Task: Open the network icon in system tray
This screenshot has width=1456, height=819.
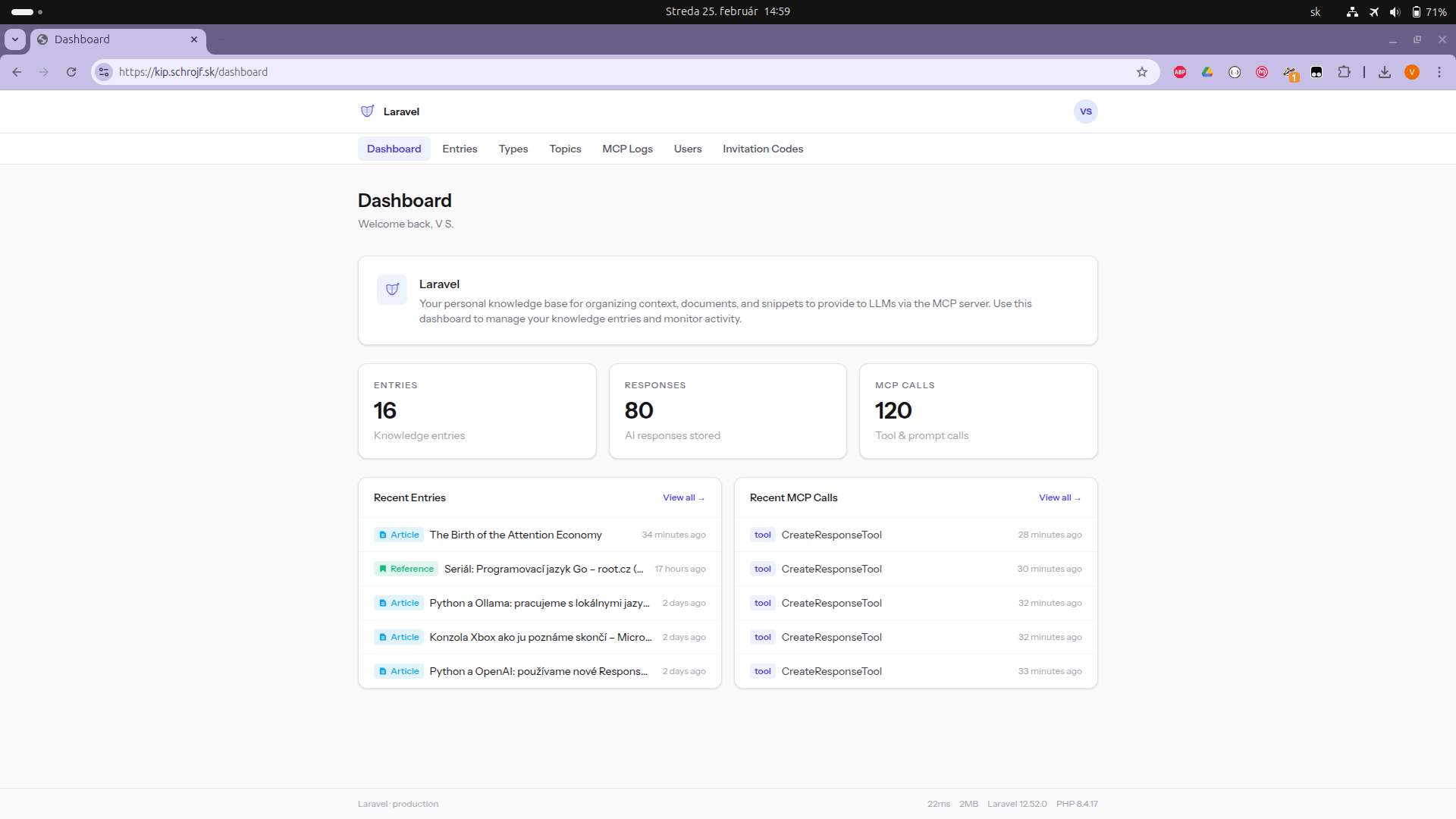Action: 1352,11
